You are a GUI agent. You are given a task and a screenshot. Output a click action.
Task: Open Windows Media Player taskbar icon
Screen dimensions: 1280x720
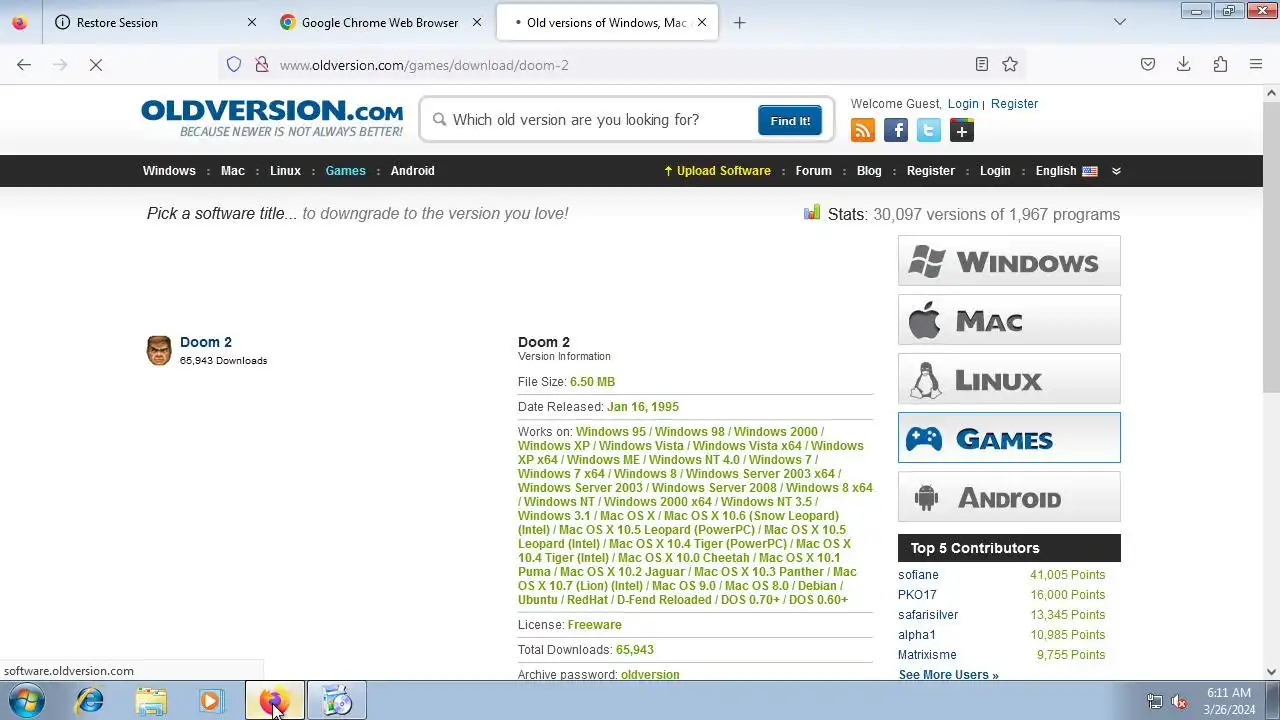(211, 701)
